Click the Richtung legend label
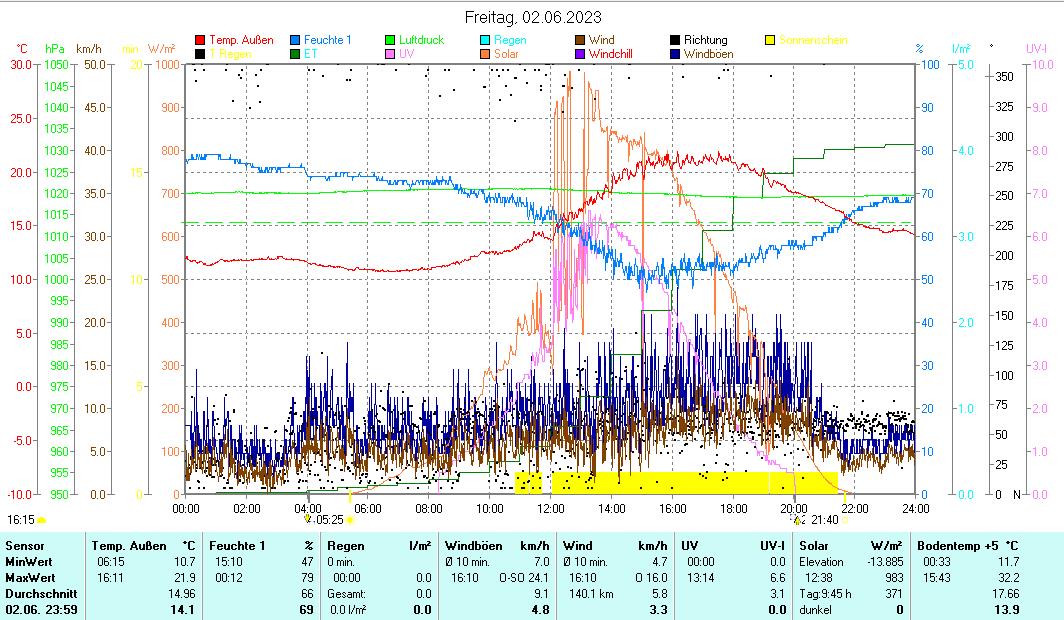This screenshot has width=1064, height=620. 706,40
